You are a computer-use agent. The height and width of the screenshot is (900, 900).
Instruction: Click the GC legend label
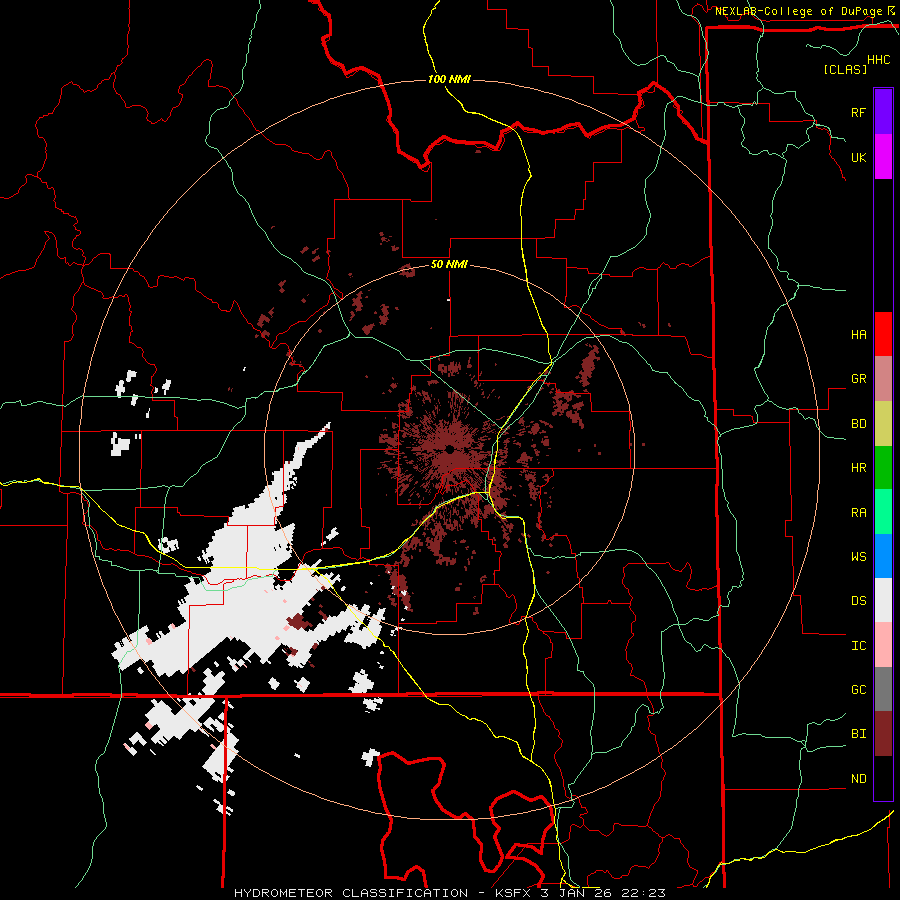[x=858, y=690]
